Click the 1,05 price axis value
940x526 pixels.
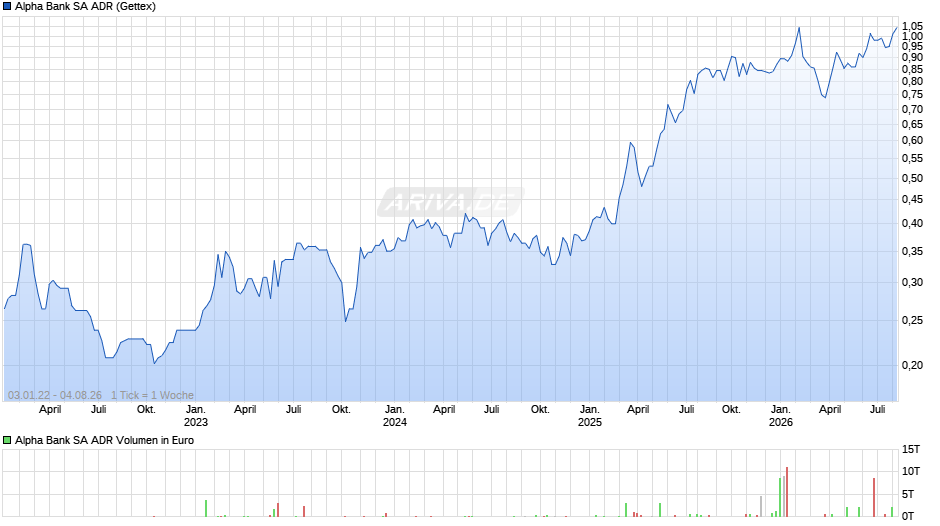(912, 26)
